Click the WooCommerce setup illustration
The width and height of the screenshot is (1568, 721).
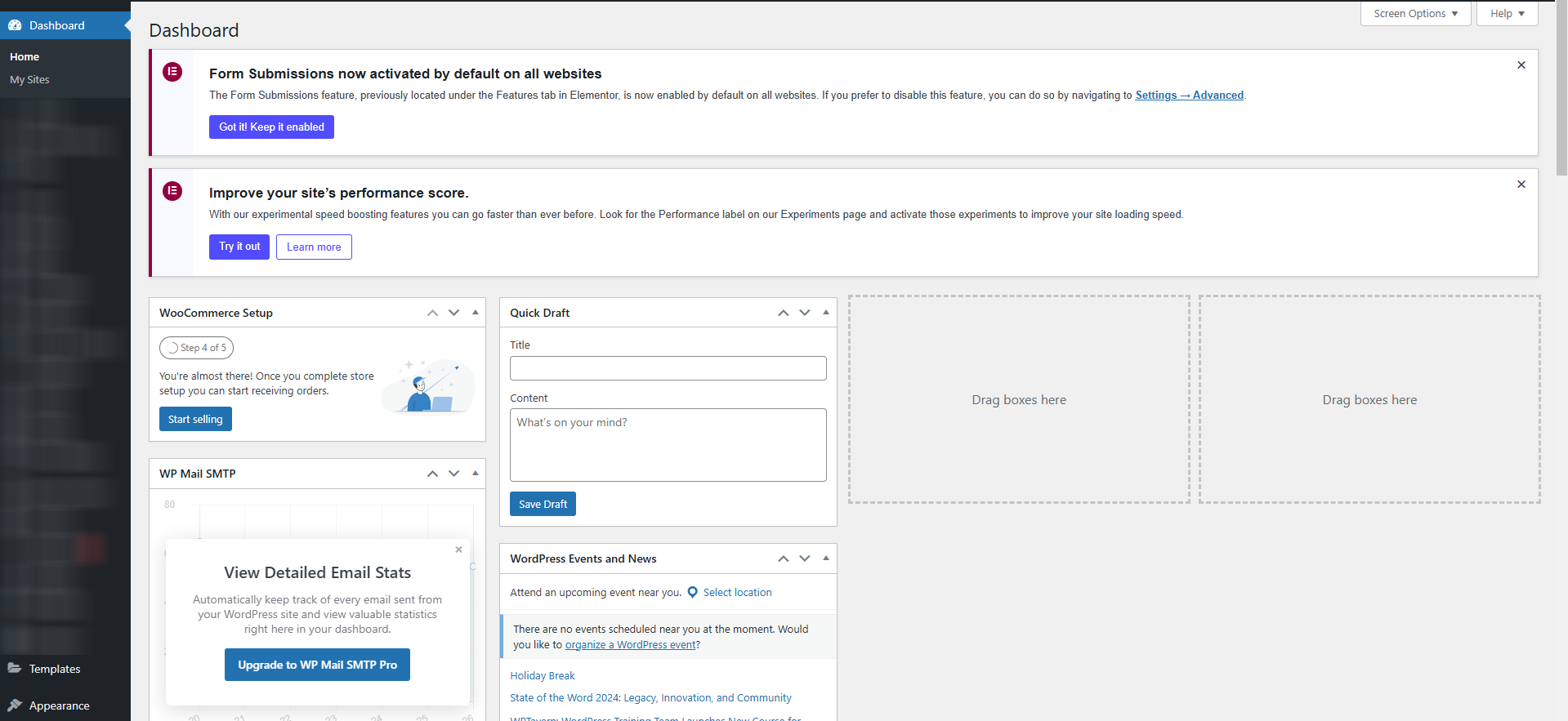[429, 386]
